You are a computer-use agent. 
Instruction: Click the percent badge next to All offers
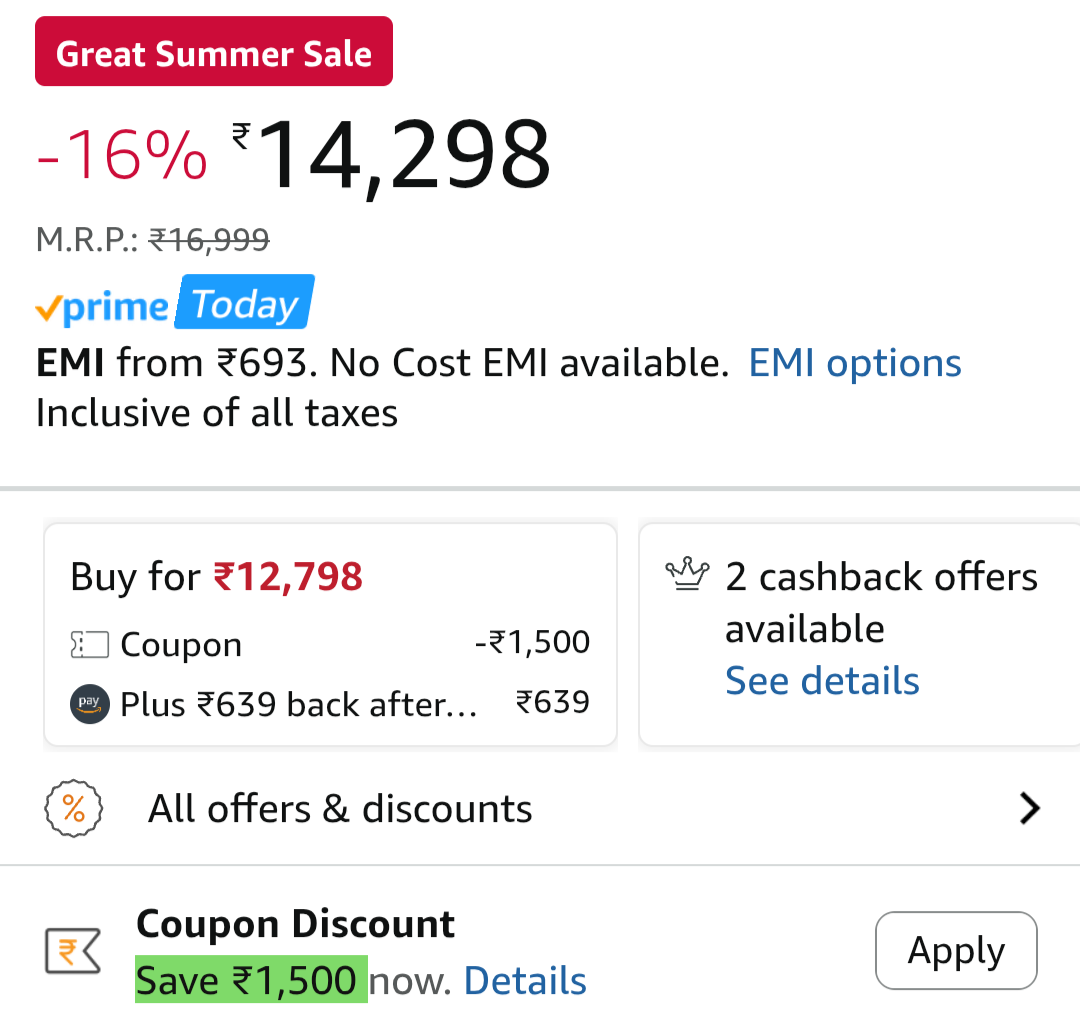[x=74, y=808]
